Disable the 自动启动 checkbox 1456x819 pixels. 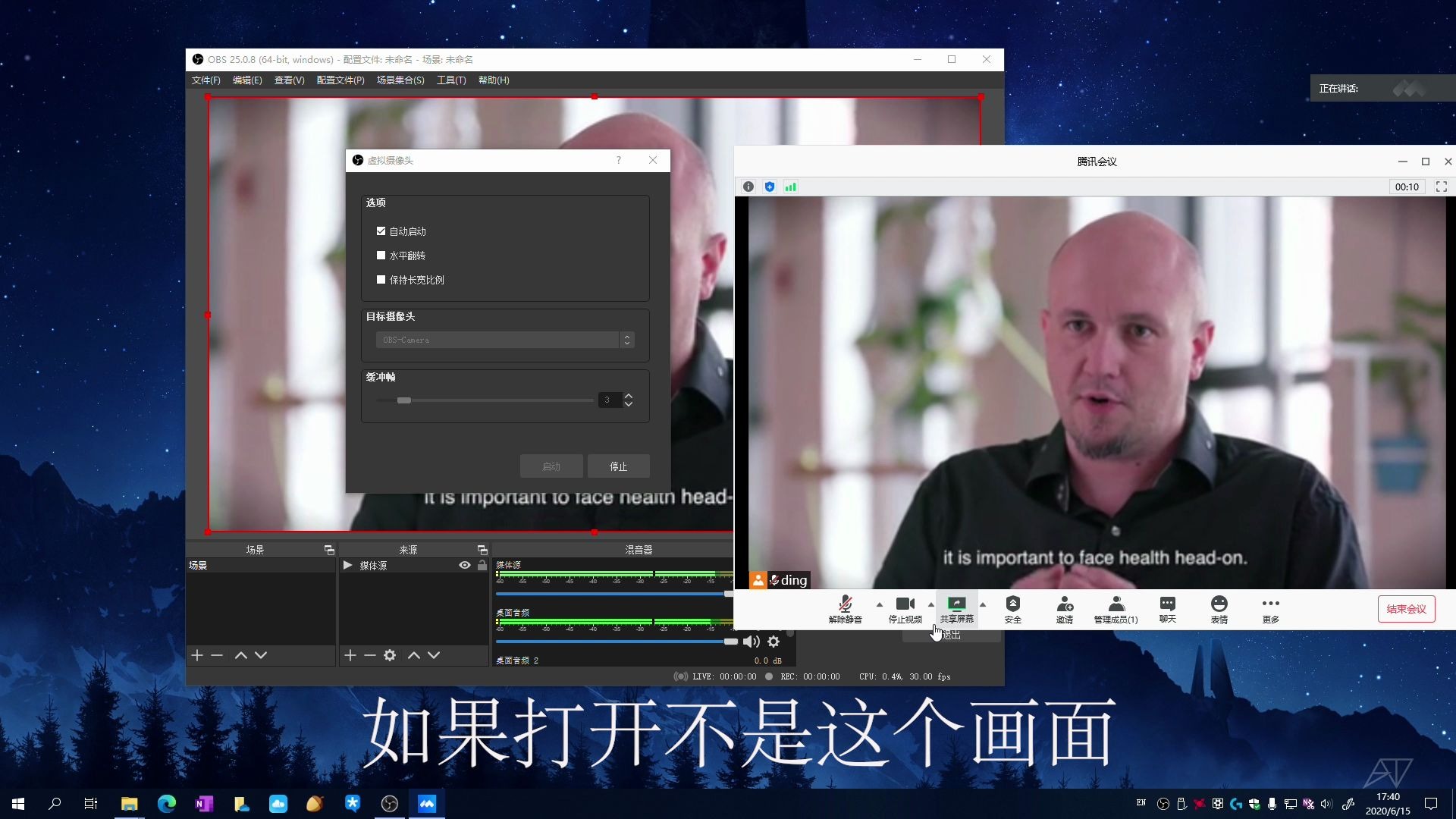381,231
